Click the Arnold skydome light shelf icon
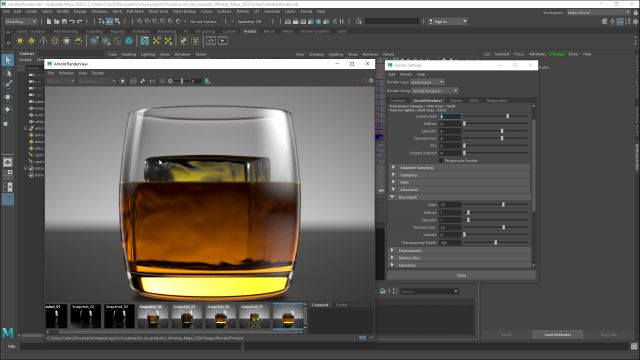This screenshot has height=360, width=640. point(55,41)
